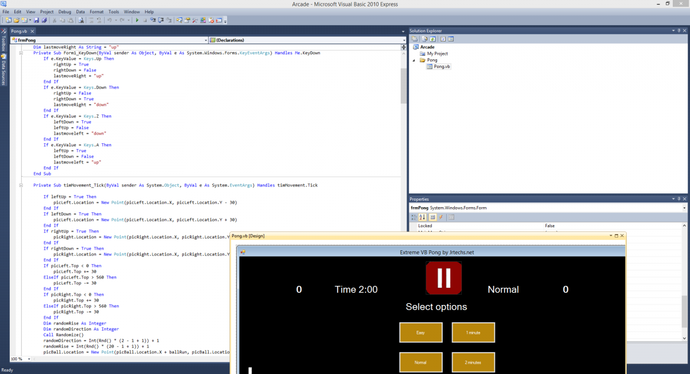This screenshot has height=374, width=690.
Task: Click the Find toolbar icon
Action: (x=81, y=20)
